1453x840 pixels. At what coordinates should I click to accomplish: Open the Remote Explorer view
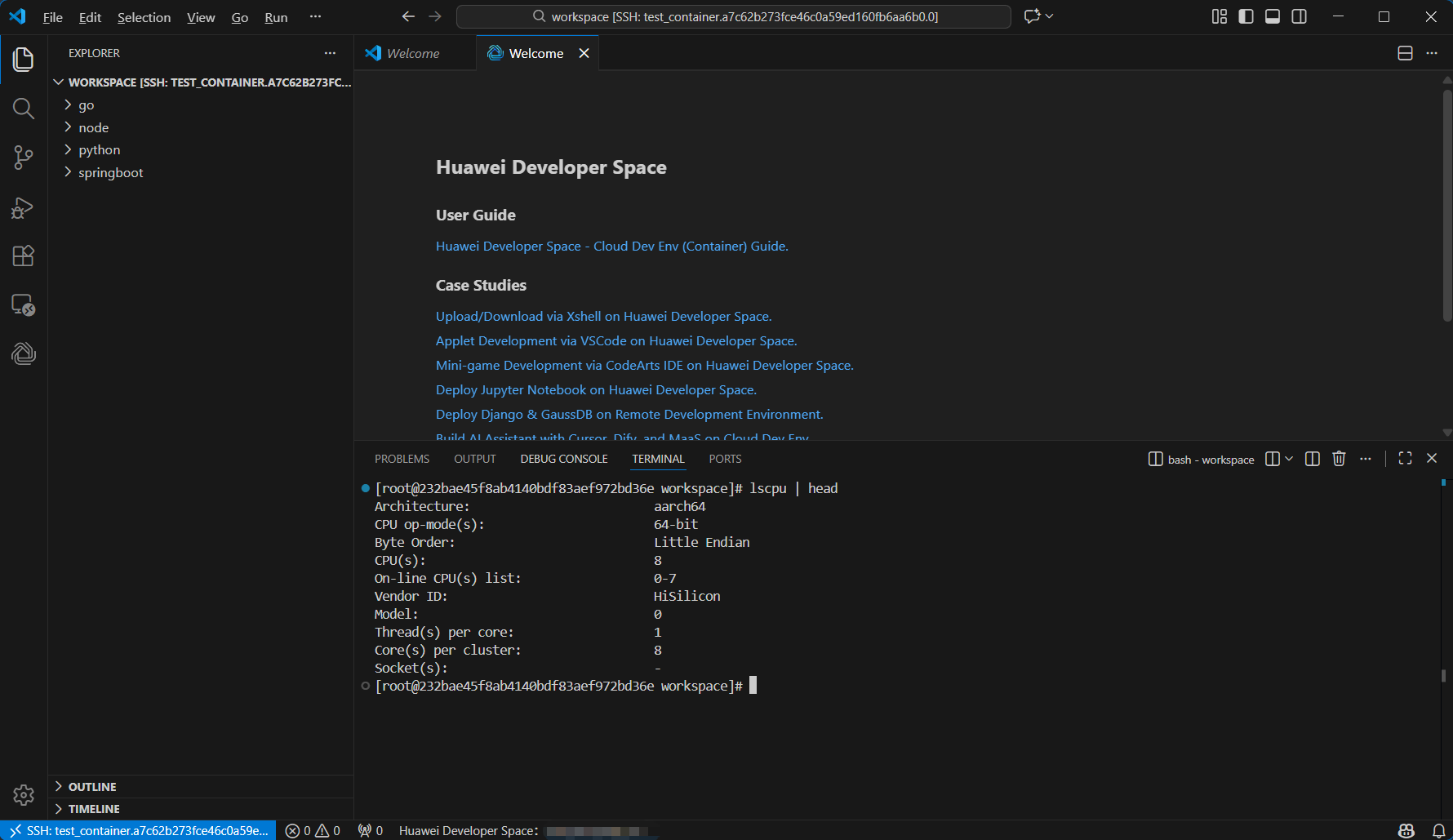24,305
